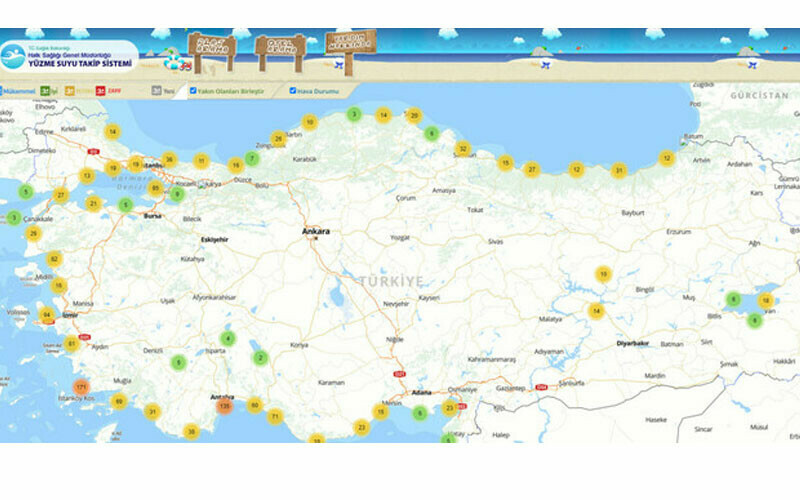Select the yellow middle-quality legend icon
This screenshot has height=500, width=800.
click(x=72, y=90)
